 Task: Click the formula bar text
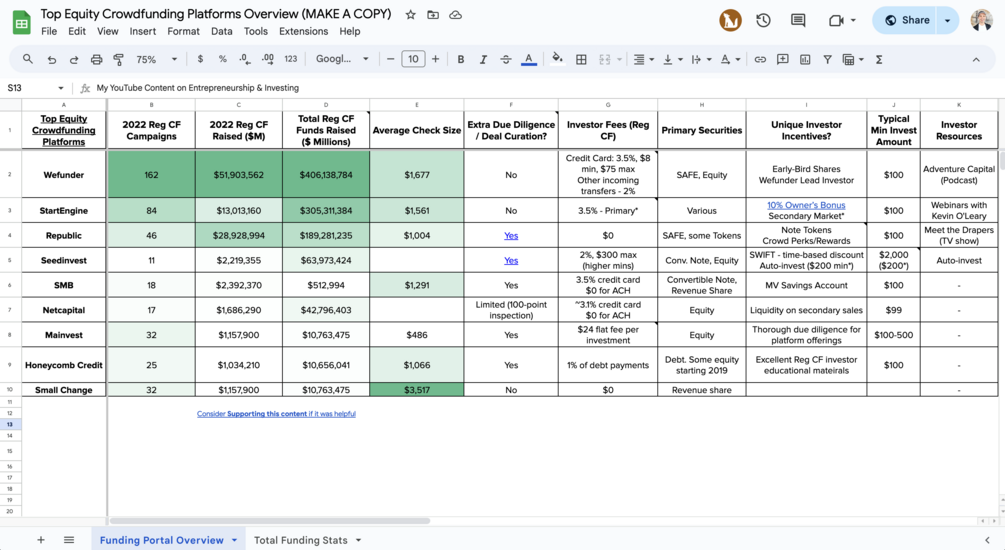(197, 88)
